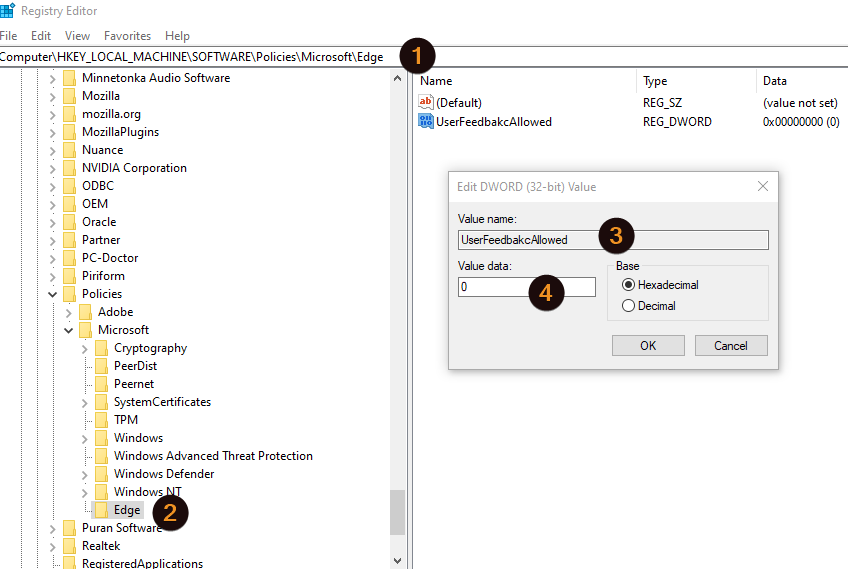Open the Favorites menu

[x=127, y=36]
